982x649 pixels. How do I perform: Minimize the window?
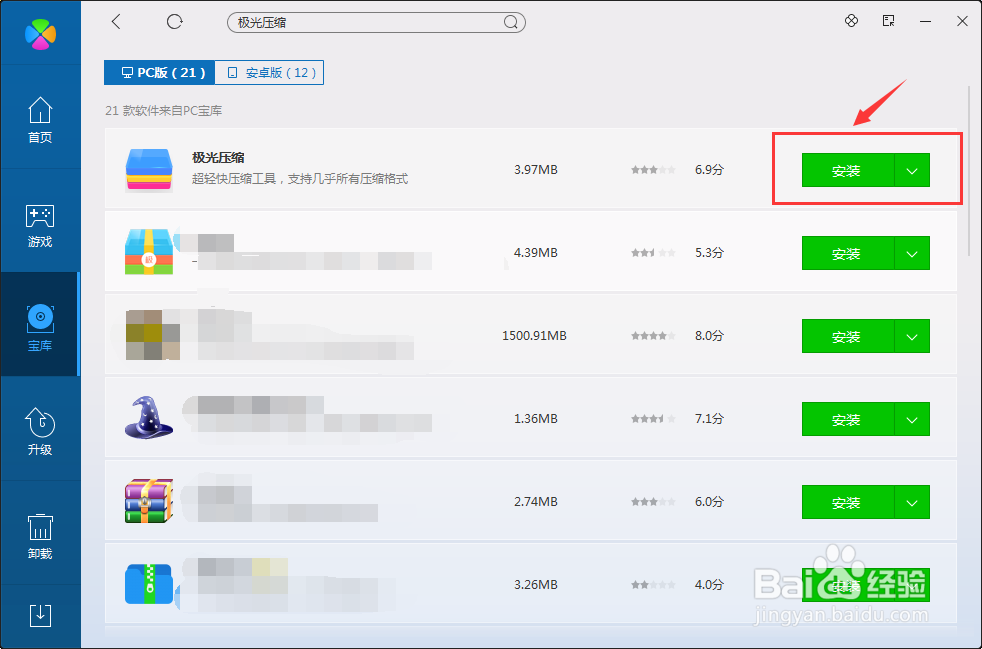pyautogui.click(x=925, y=21)
